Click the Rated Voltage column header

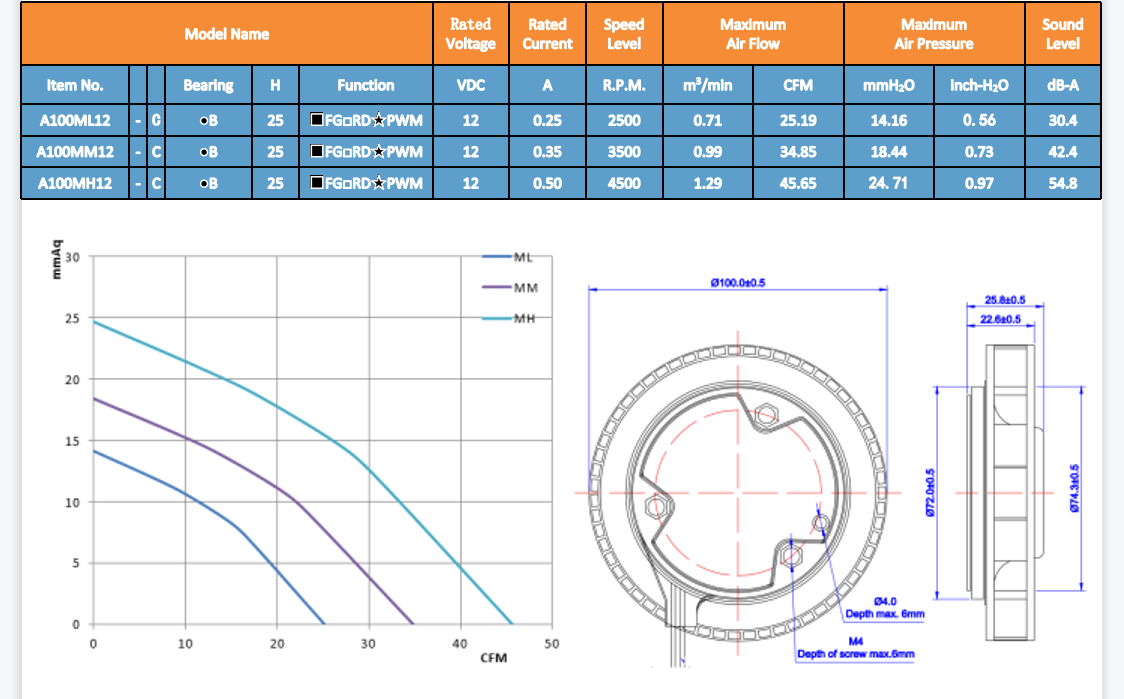(x=470, y=34)
